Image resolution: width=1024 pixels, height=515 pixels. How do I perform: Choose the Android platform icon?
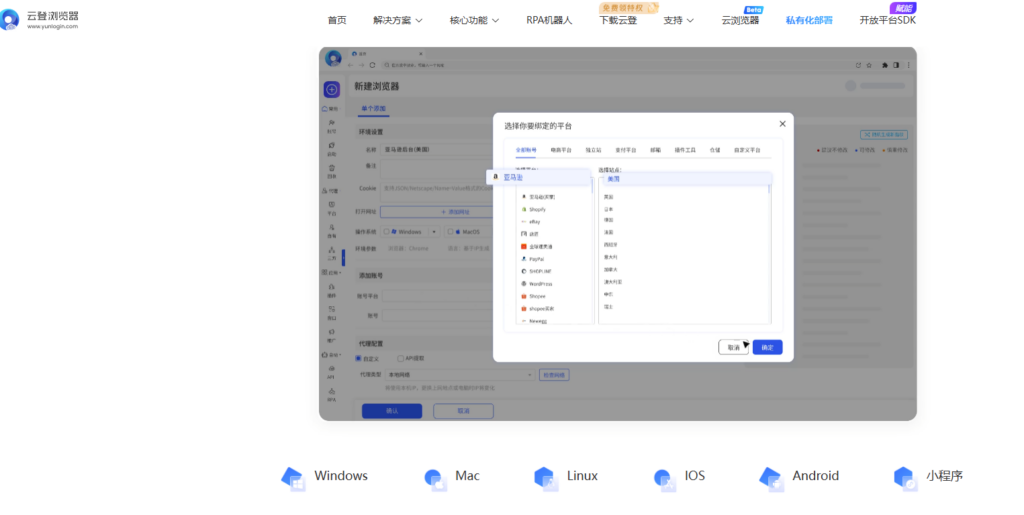coord(769,477)
